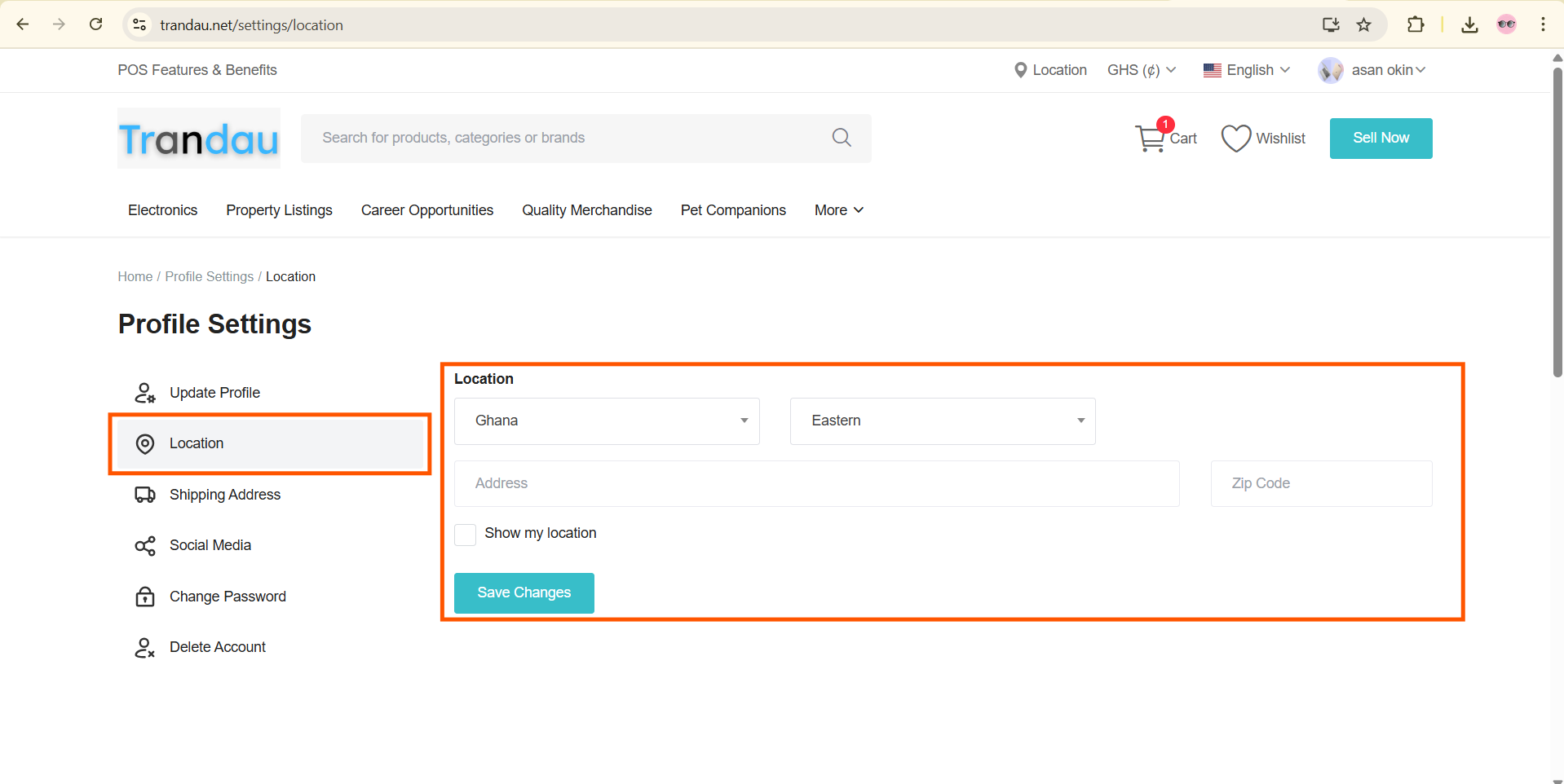This screenshot has height=784, width=1564.
Task: Reload the page
Action: pos(96,24)
